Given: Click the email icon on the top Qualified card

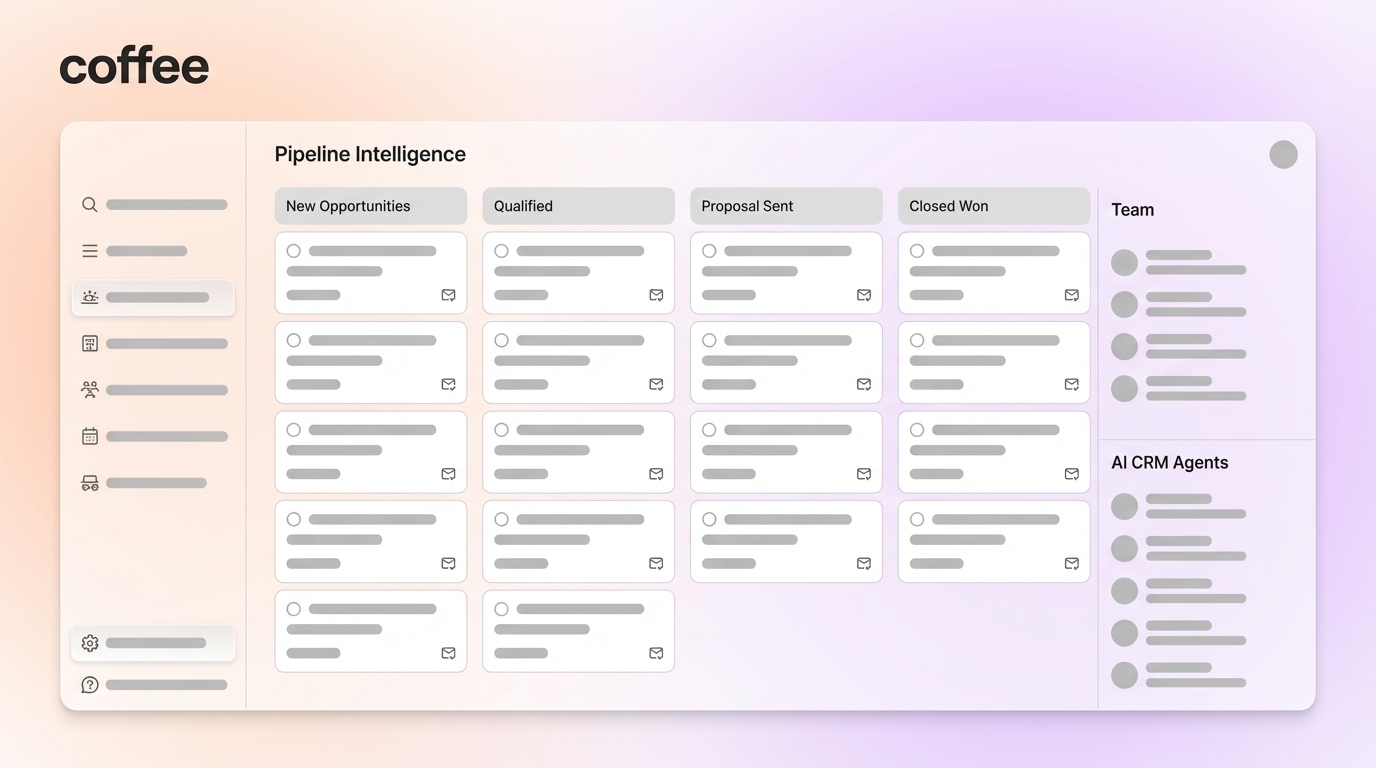Looking at the screenshot, I should click(x=656, y=295).
